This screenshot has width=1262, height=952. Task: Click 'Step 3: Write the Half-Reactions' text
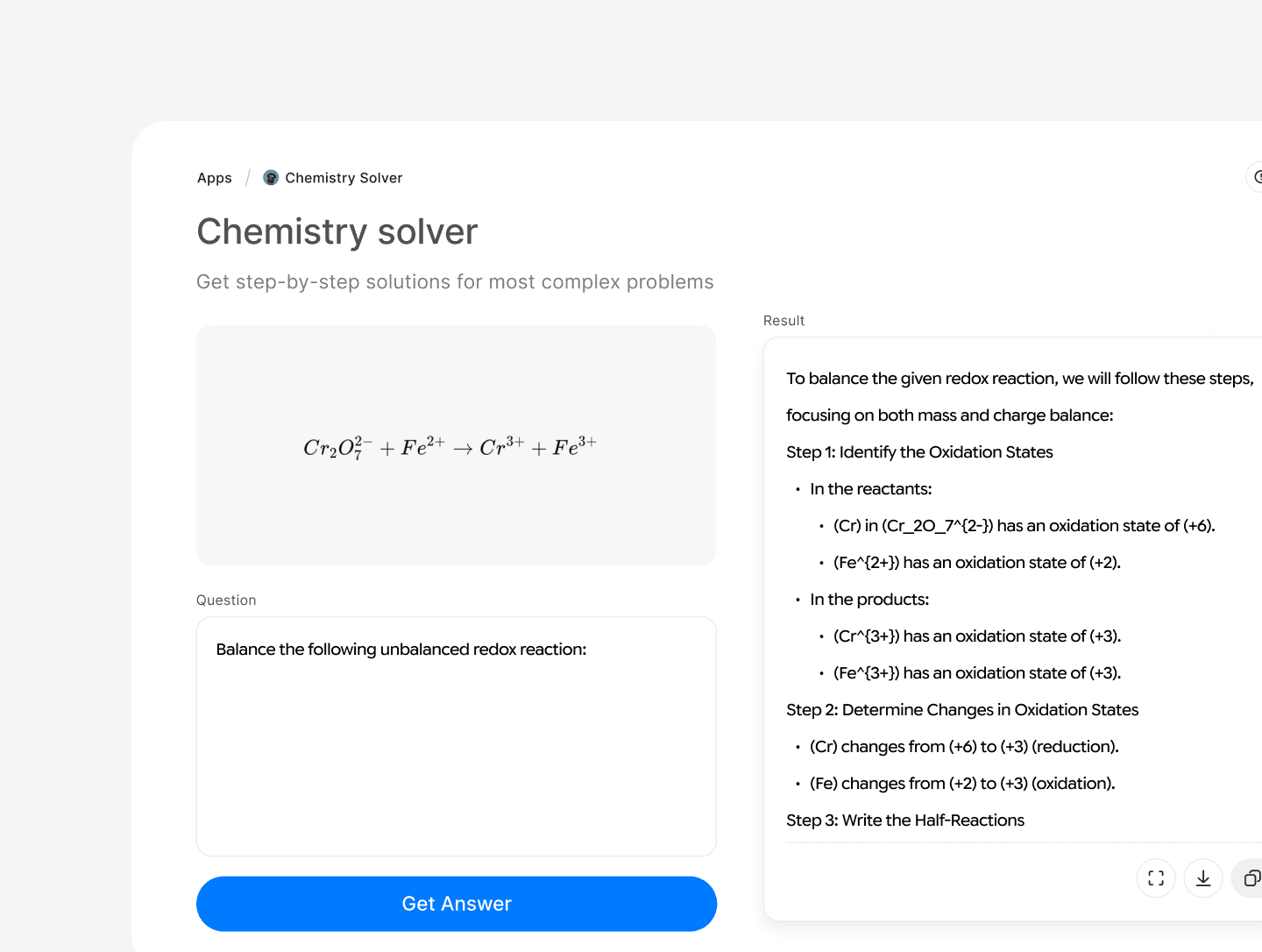pos(905,821)
